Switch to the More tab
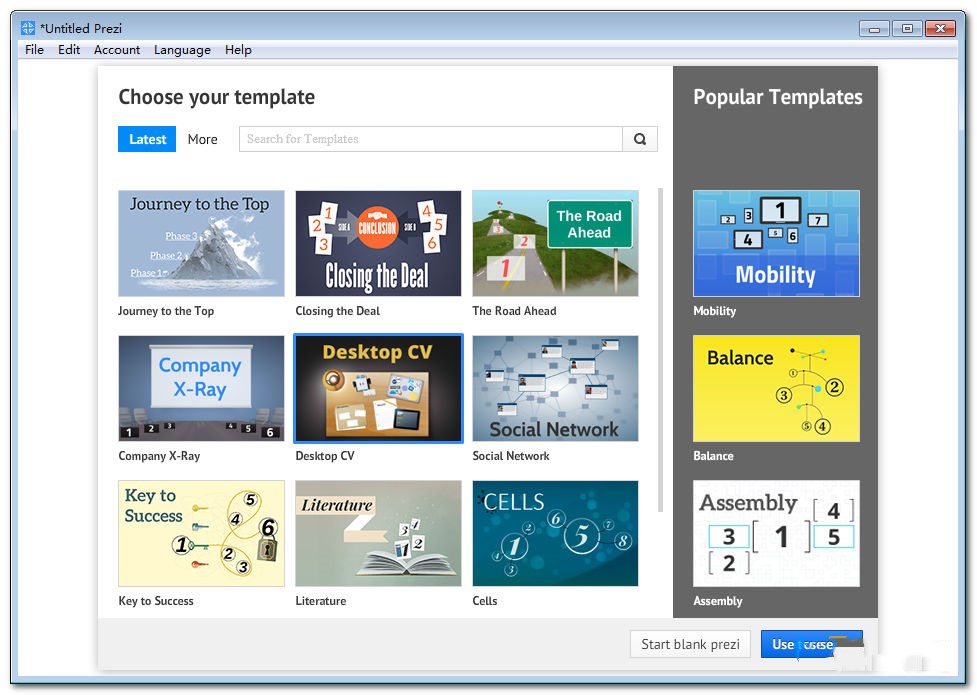This screenshot has width=977, height=695. [x=203, y=139]
